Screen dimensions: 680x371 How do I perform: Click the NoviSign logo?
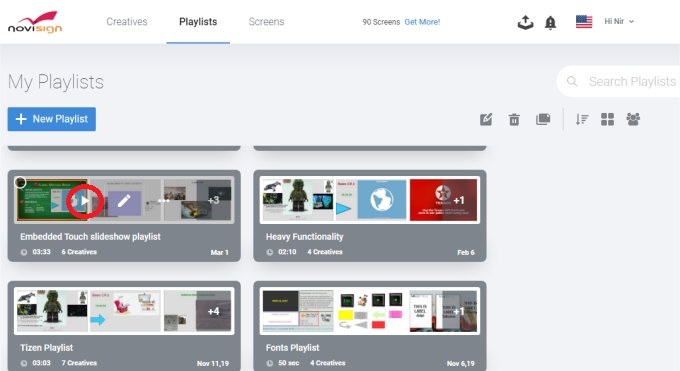35,22
